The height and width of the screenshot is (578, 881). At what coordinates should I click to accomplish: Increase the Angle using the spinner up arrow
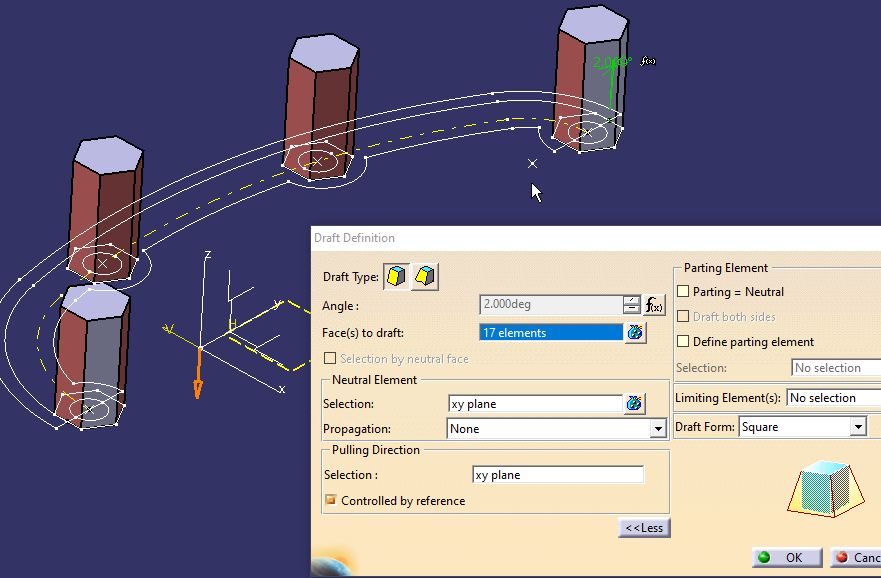point(631,300)
